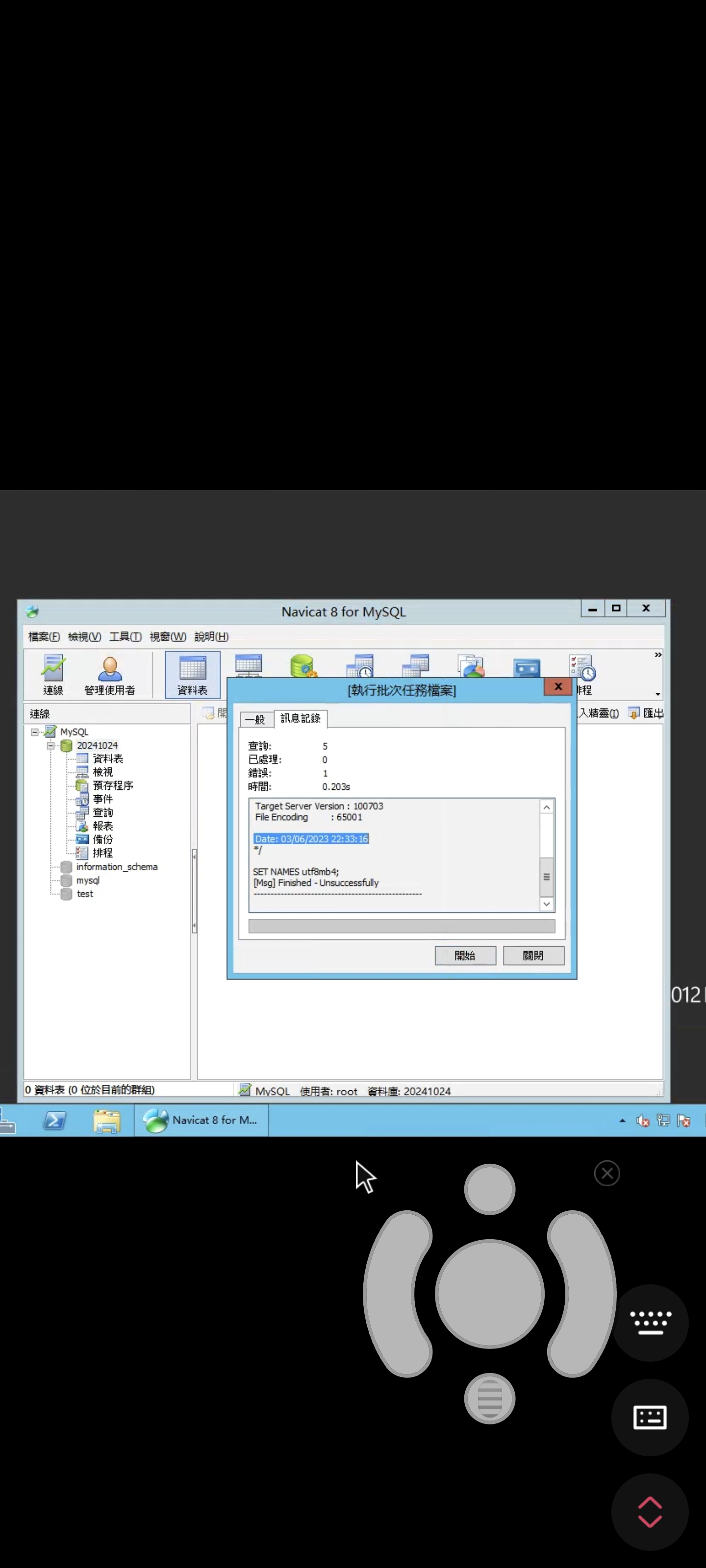Open File Explorer from the taskbar
The height and width of the screenshot is (1568, 706).
pyautogui.click(x=106, y=1121)
